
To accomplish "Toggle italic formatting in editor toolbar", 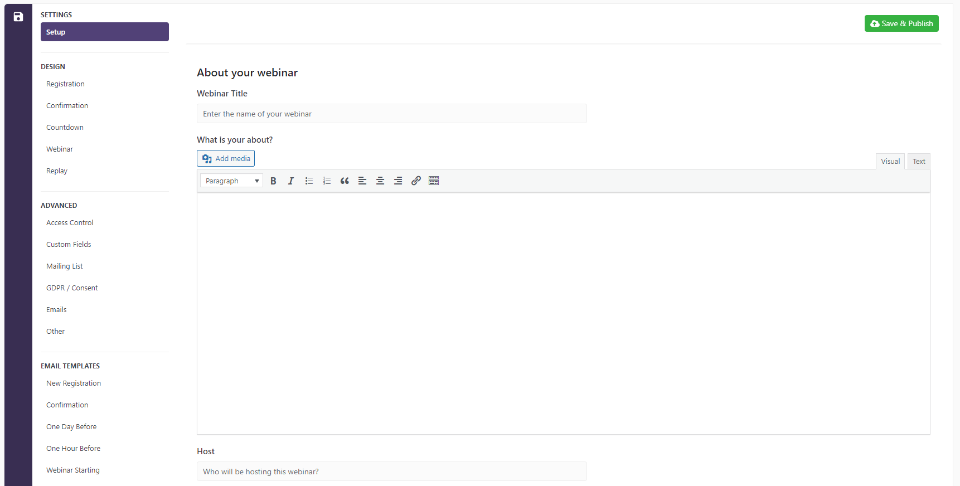I will (x=291, y=181).
